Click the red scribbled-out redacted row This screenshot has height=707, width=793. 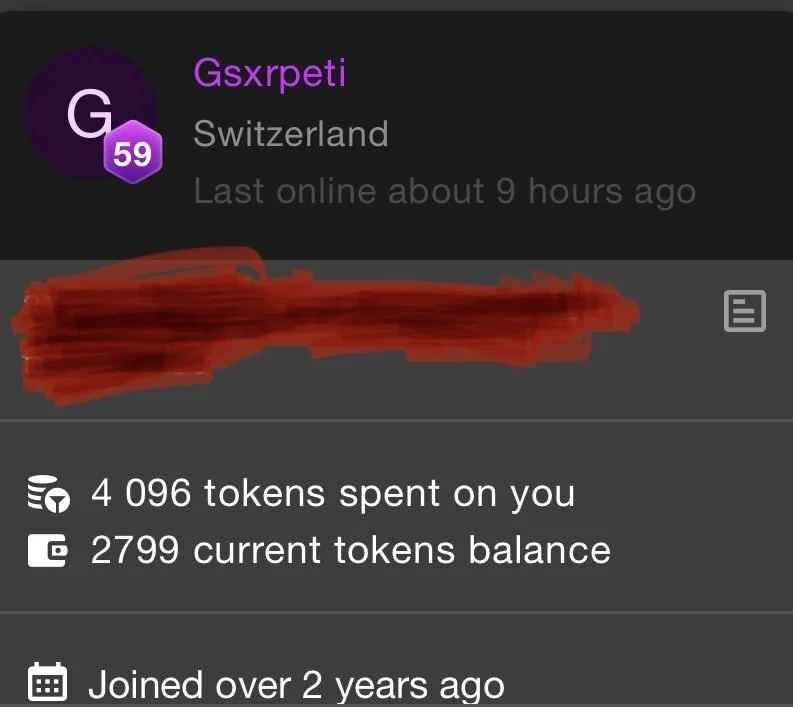[320, 320]
